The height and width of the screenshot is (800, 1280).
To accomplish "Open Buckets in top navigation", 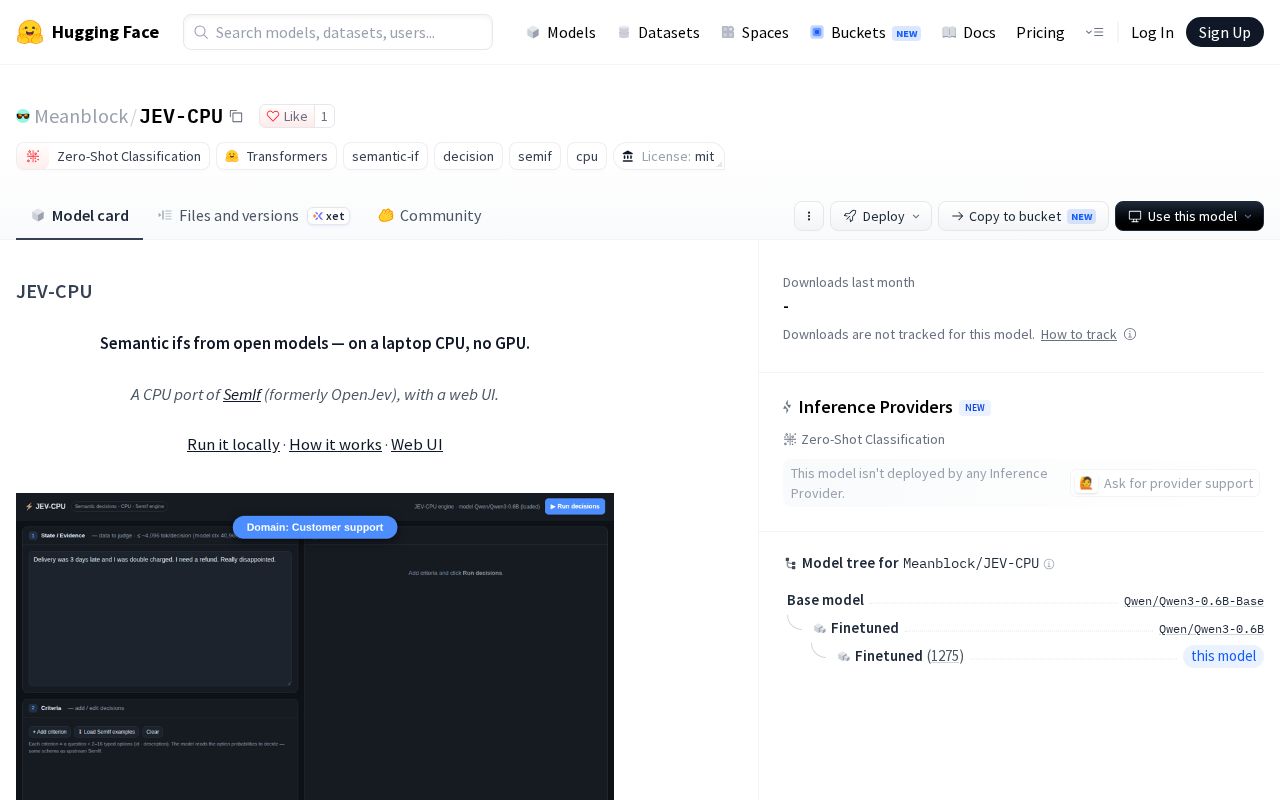I will pyautogui.click(x=865, y=32).
